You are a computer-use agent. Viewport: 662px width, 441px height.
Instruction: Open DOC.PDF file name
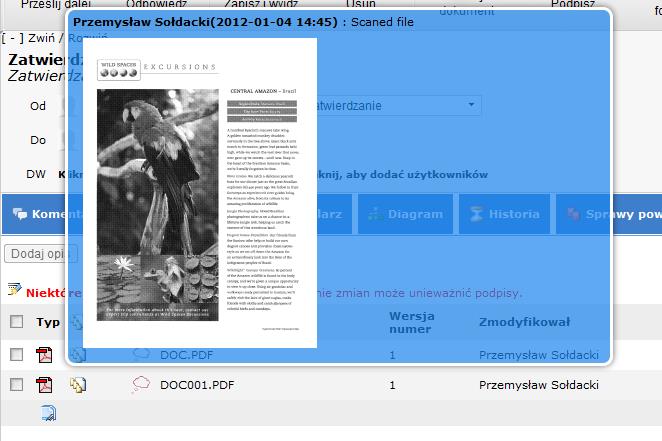186,355
